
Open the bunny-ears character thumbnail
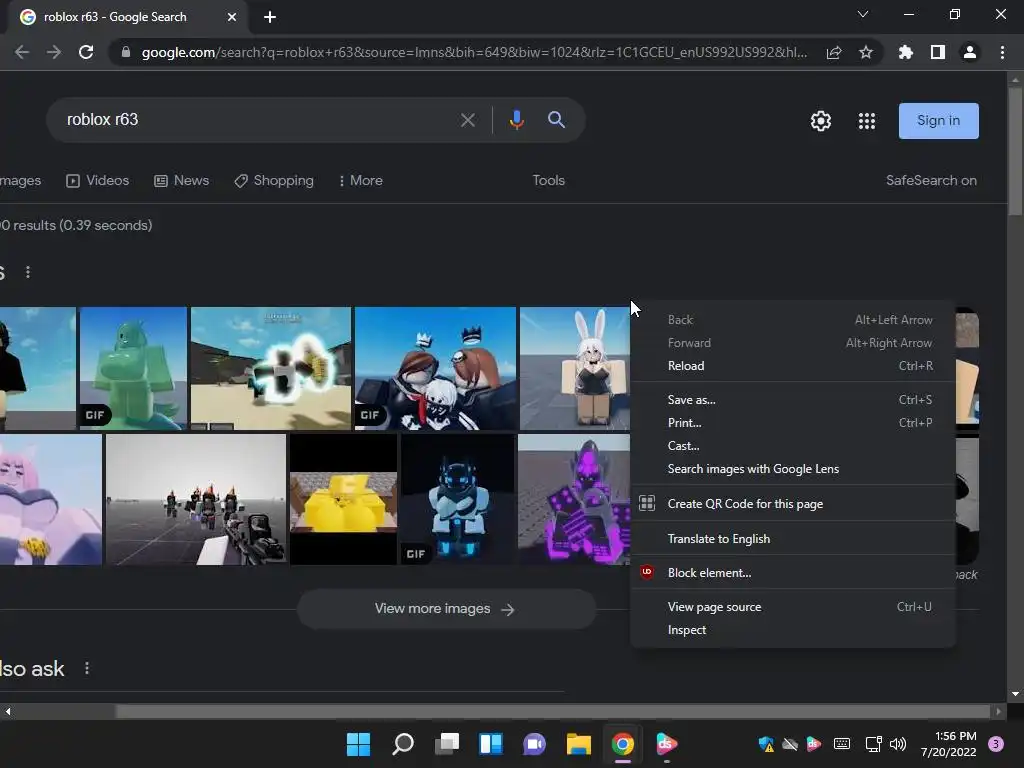click(x=575, y=368)
